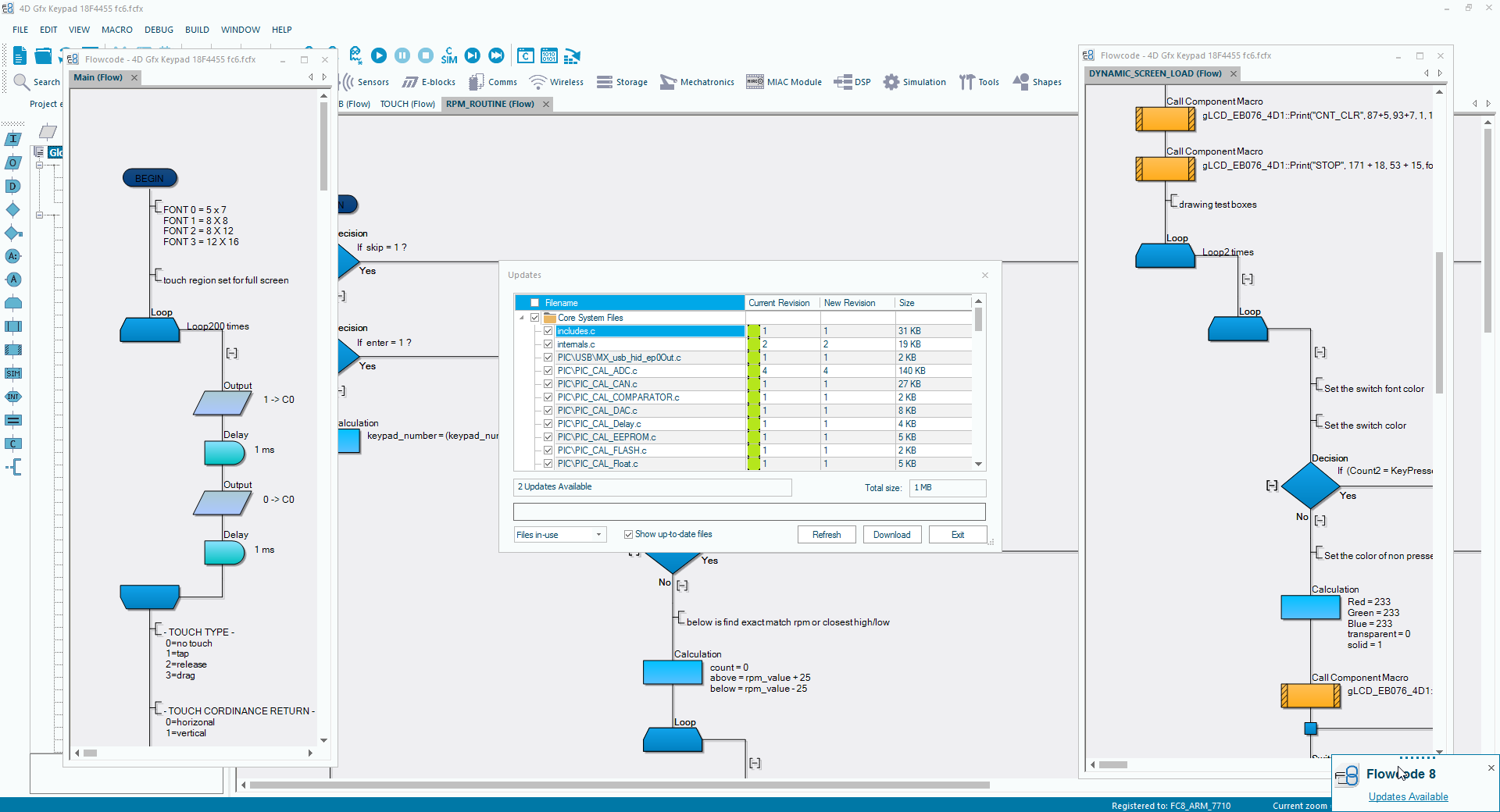
Task: Uncheck the includes.c checkbox
Action: coord(548,331)
